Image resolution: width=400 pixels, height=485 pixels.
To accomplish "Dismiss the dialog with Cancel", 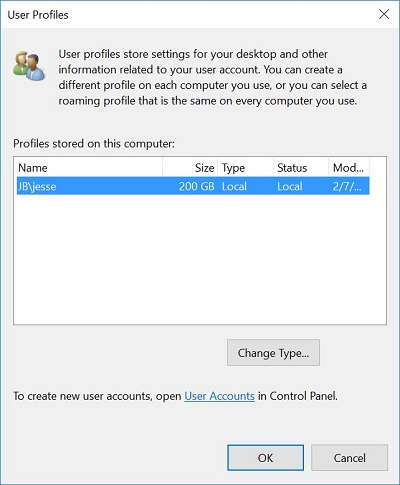I will pos(349,458).
